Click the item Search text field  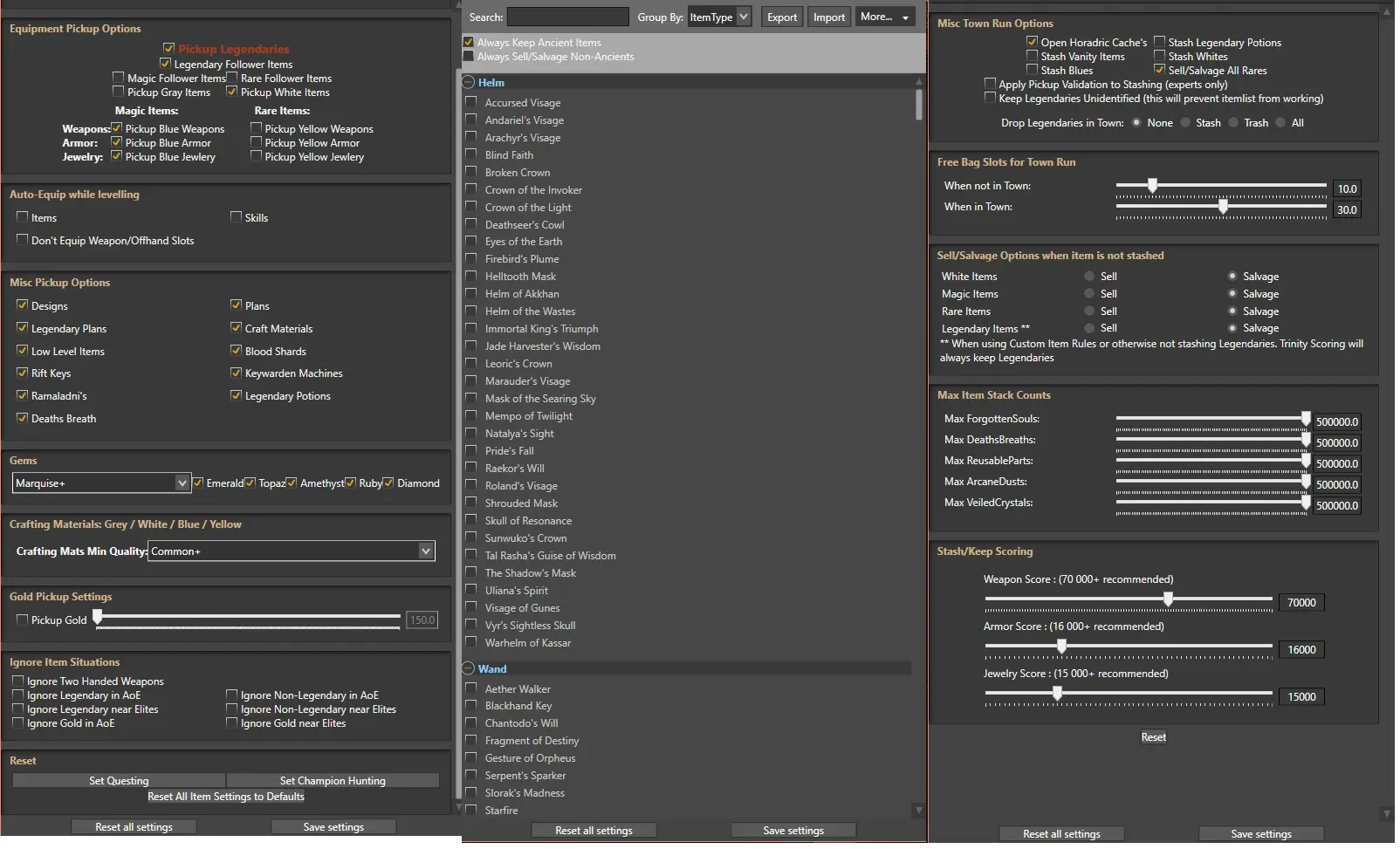tap(567, 17)
